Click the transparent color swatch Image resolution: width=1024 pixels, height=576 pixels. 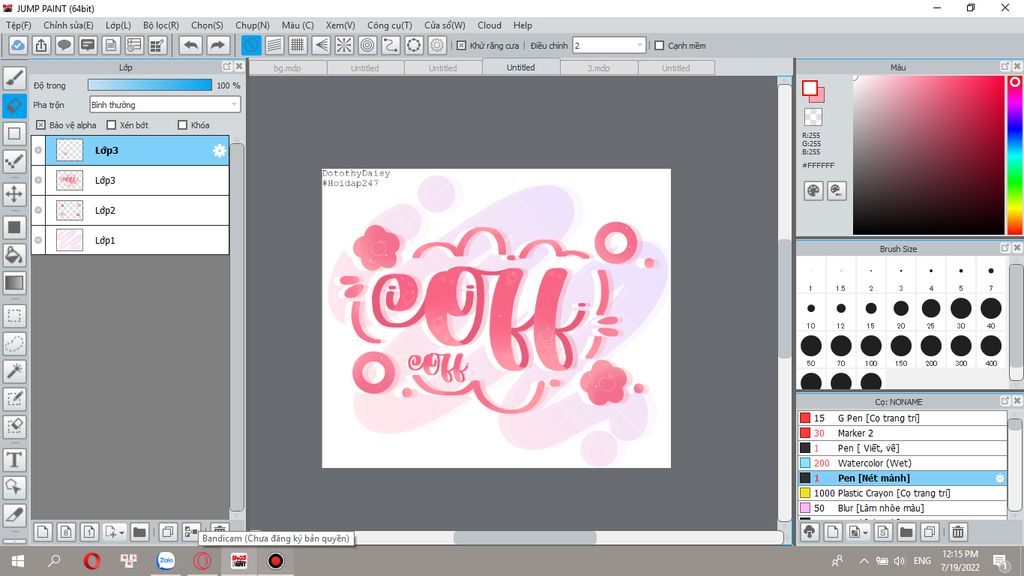tap(813, 117)
